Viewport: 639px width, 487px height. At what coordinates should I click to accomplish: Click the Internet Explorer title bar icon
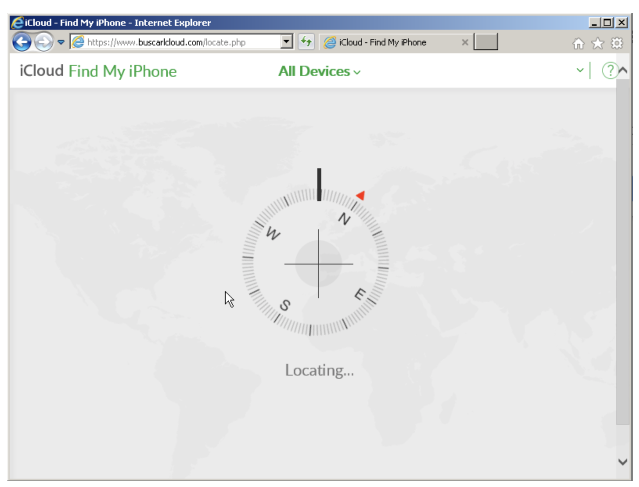pos(17,22)
